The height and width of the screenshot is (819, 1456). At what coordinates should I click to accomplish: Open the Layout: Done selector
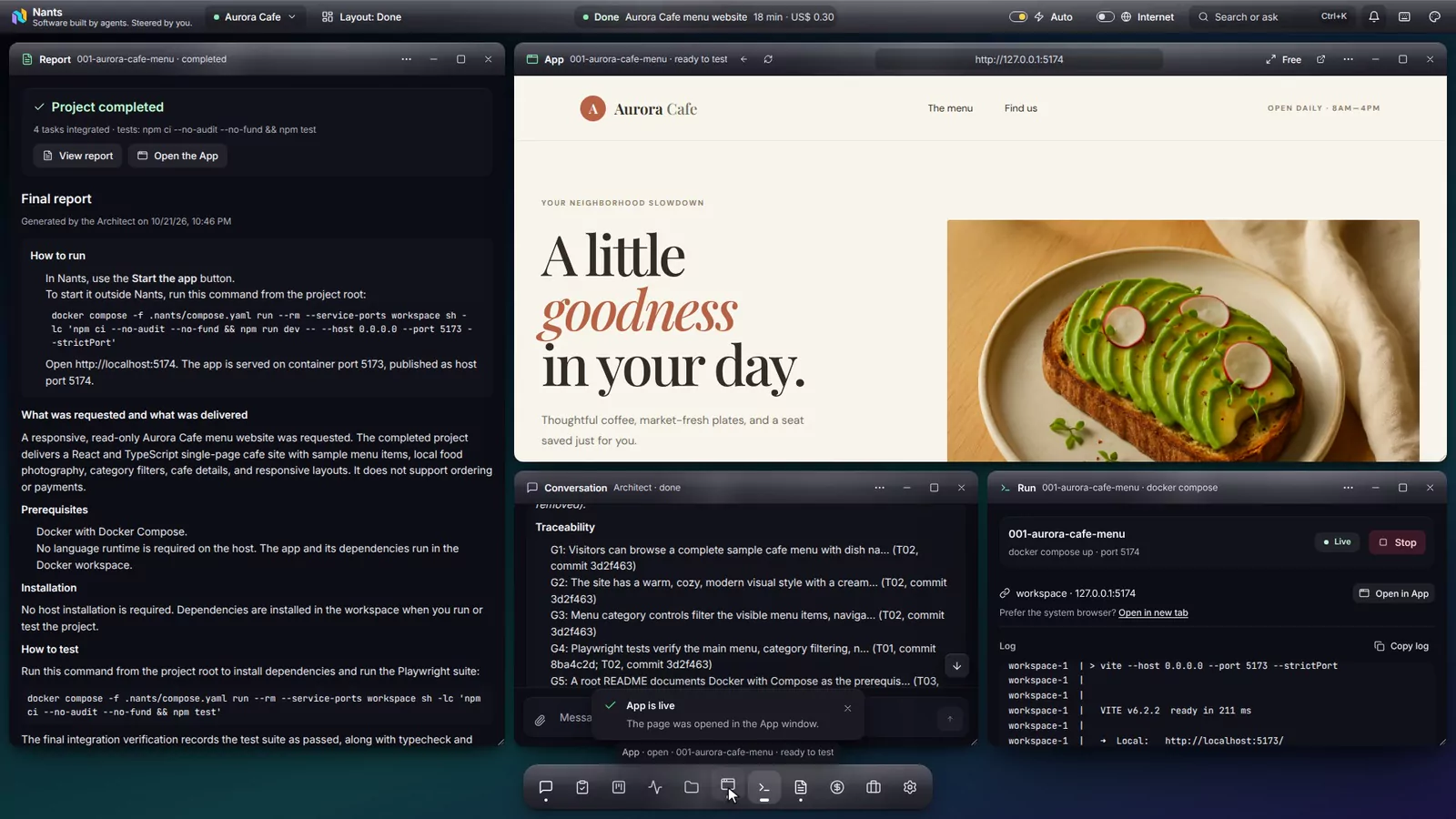(361, 16)
